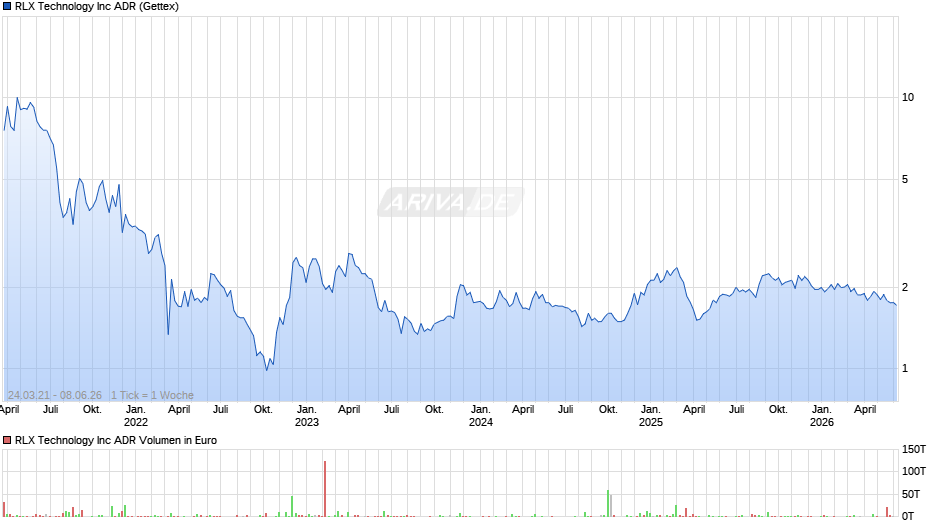
Task: Click the price axis label 5
Action: [x=905, y=179]
